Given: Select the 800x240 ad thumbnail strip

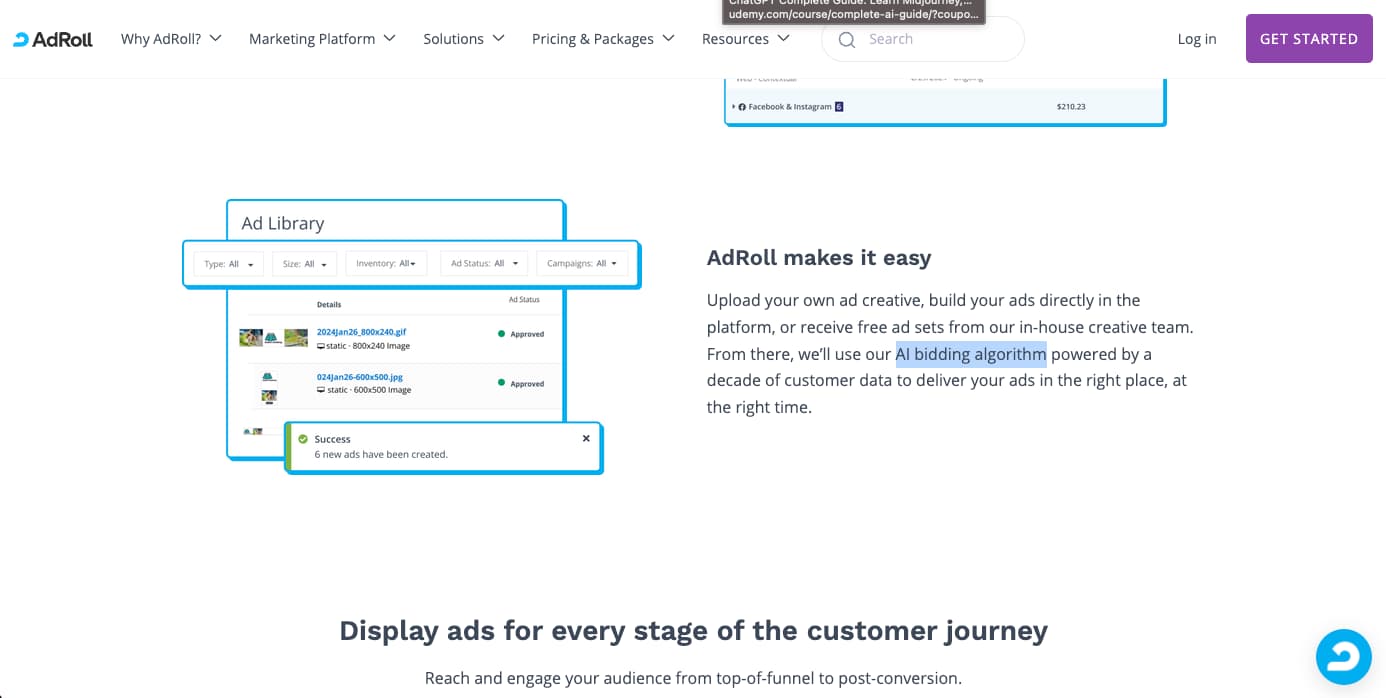Looking at the screenshot, I should click(x=273, y=338).
